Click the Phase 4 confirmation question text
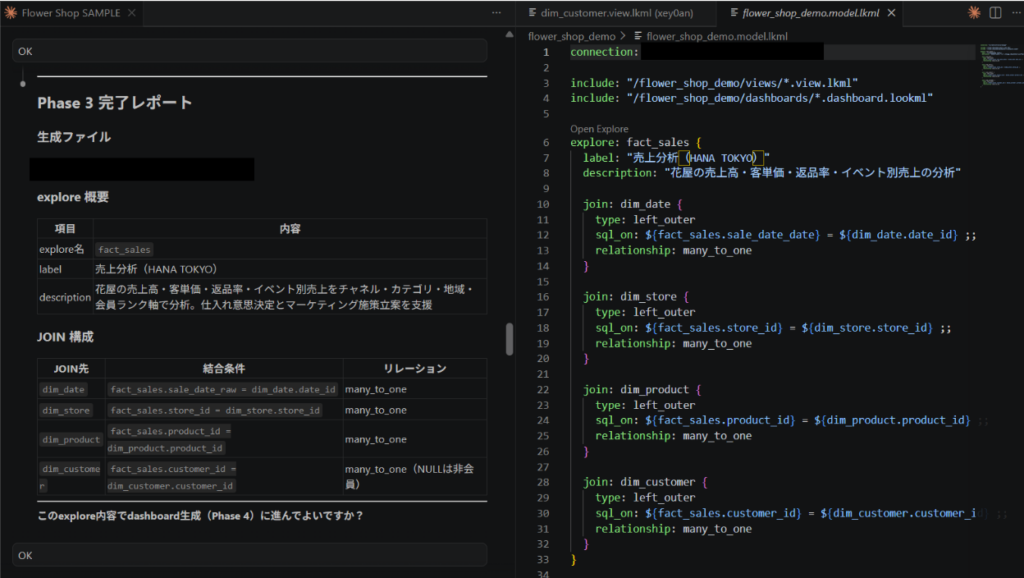This screenshot has height=578, width=1024. (200, 516)
